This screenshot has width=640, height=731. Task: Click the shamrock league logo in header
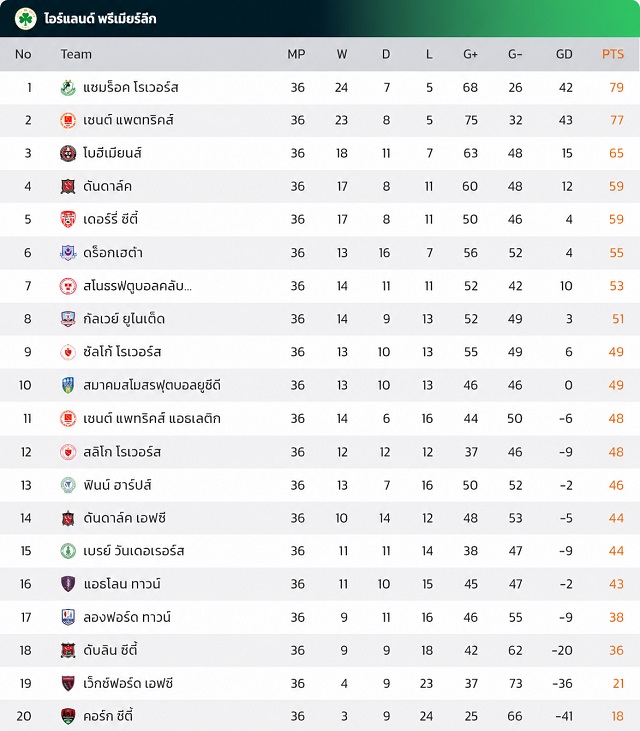click(26, 19)
